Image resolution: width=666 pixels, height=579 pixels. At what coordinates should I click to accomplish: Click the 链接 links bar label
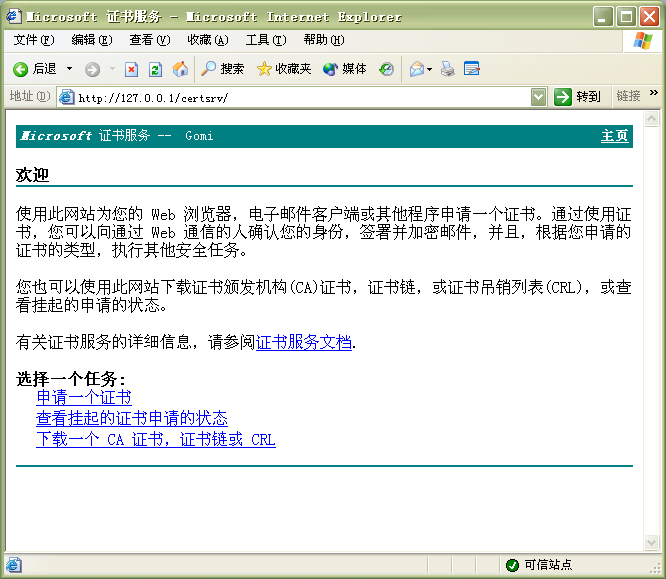628,96
